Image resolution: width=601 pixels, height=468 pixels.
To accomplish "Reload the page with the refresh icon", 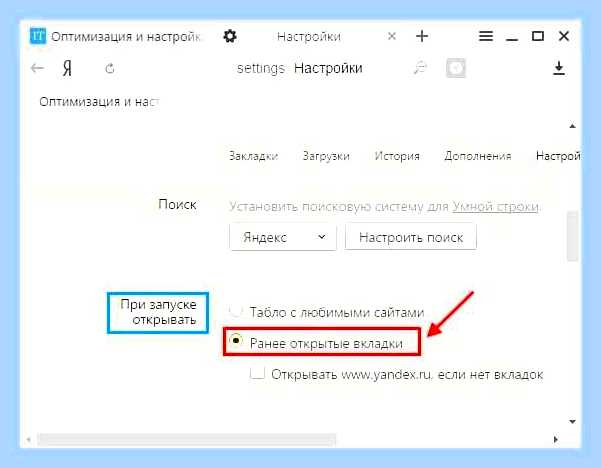I will tap(110, 69).
